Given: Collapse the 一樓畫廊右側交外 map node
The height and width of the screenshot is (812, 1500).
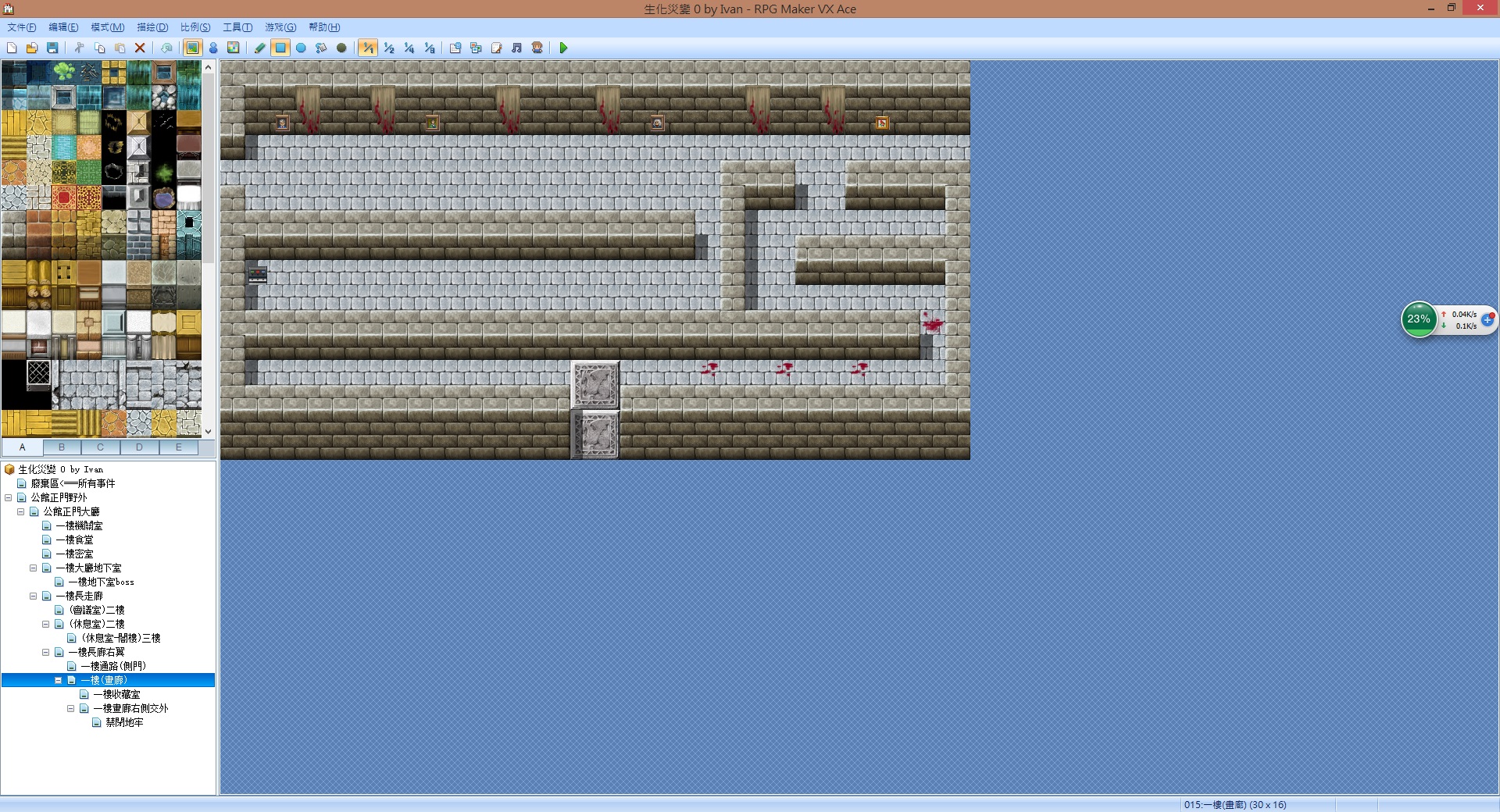Looking at the screenshot, I should click(x=71, y=708).
